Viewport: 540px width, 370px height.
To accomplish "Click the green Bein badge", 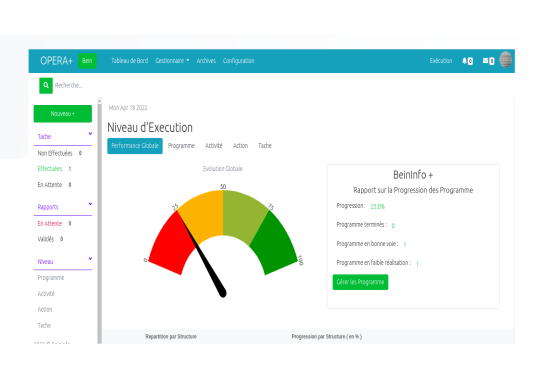I will tap(87, 61).
